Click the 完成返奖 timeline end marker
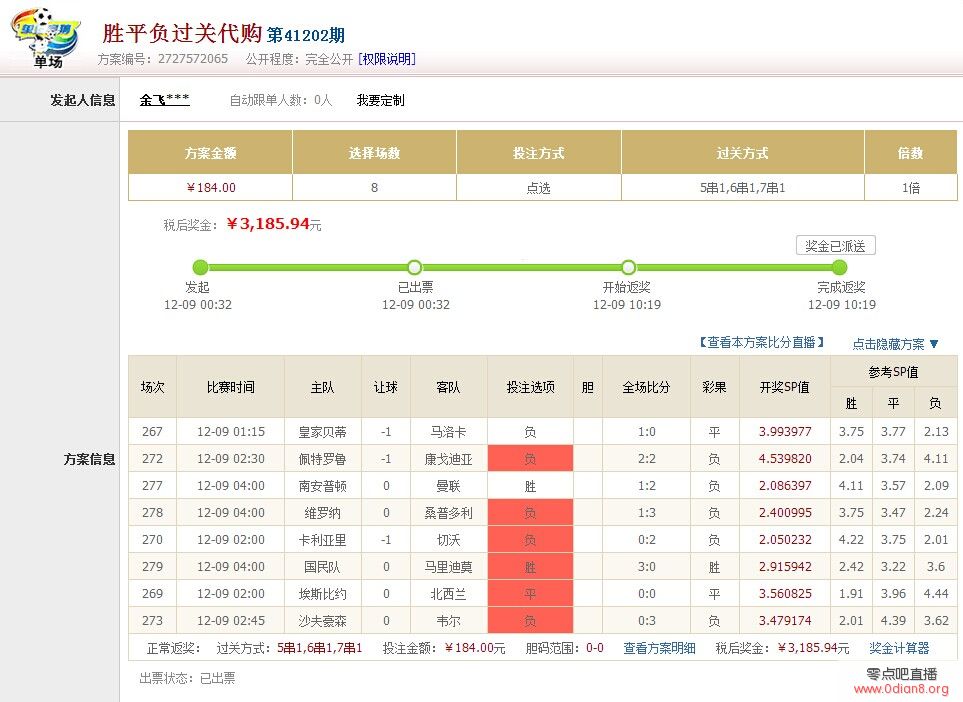Viewport: 963px width, 702px height. click(x=840, y=267)
